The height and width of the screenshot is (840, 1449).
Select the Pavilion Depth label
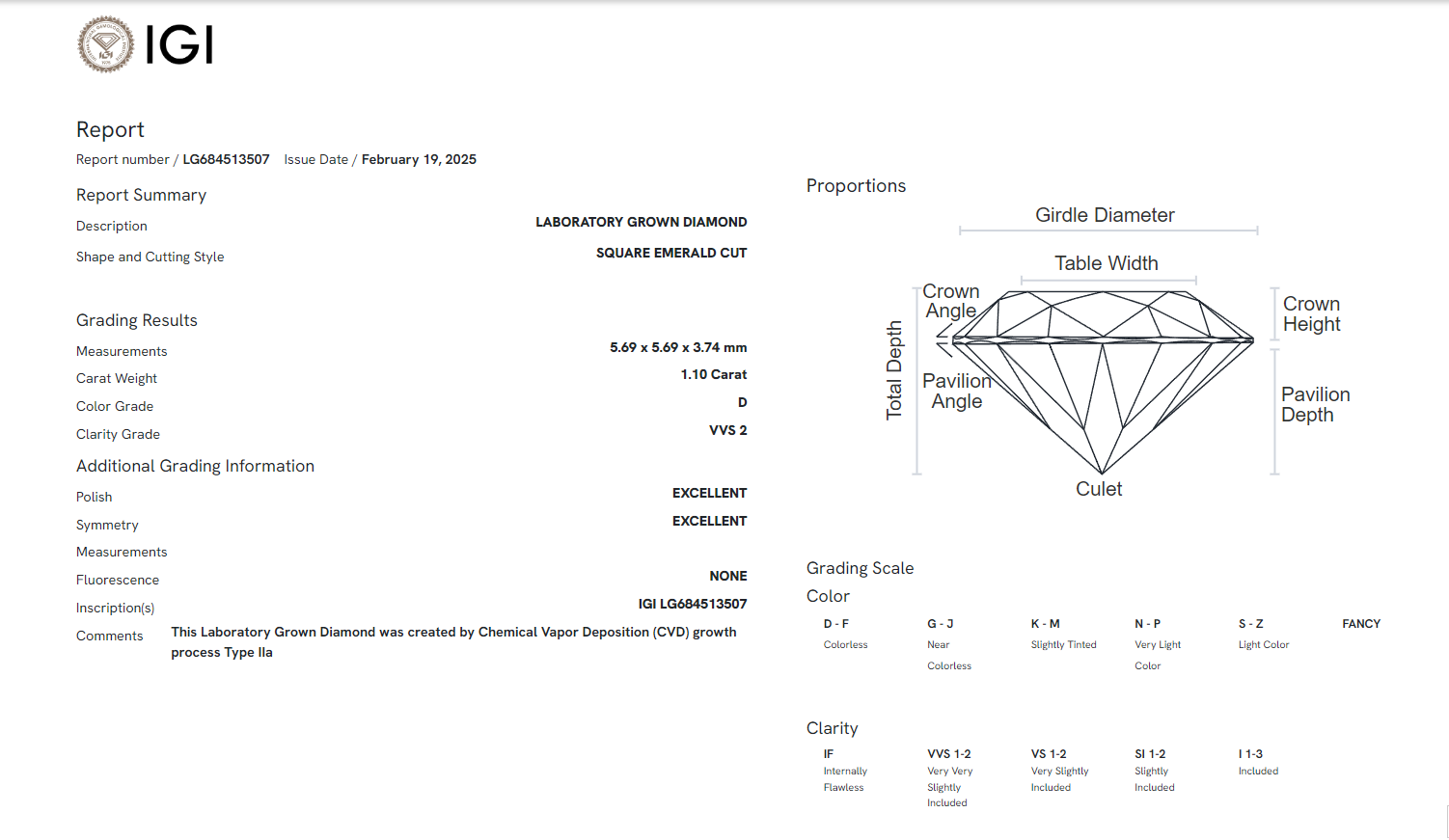[x=1315, y=404]
